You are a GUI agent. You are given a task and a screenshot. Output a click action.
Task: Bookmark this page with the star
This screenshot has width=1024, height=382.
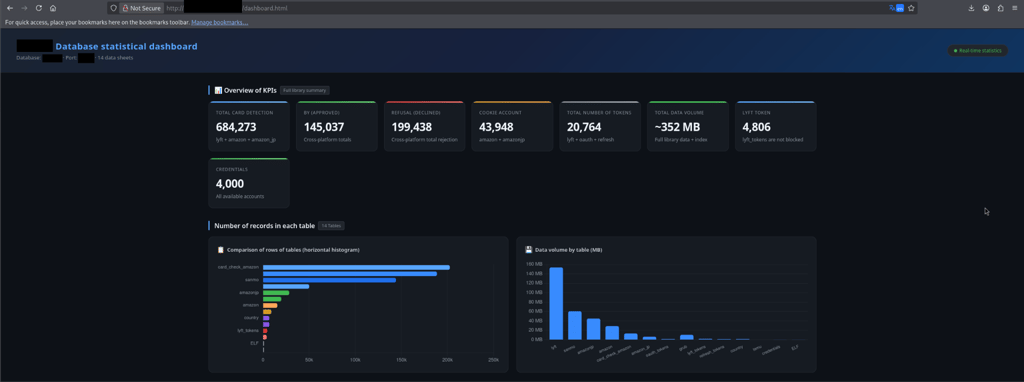click(x=911, y=8)
